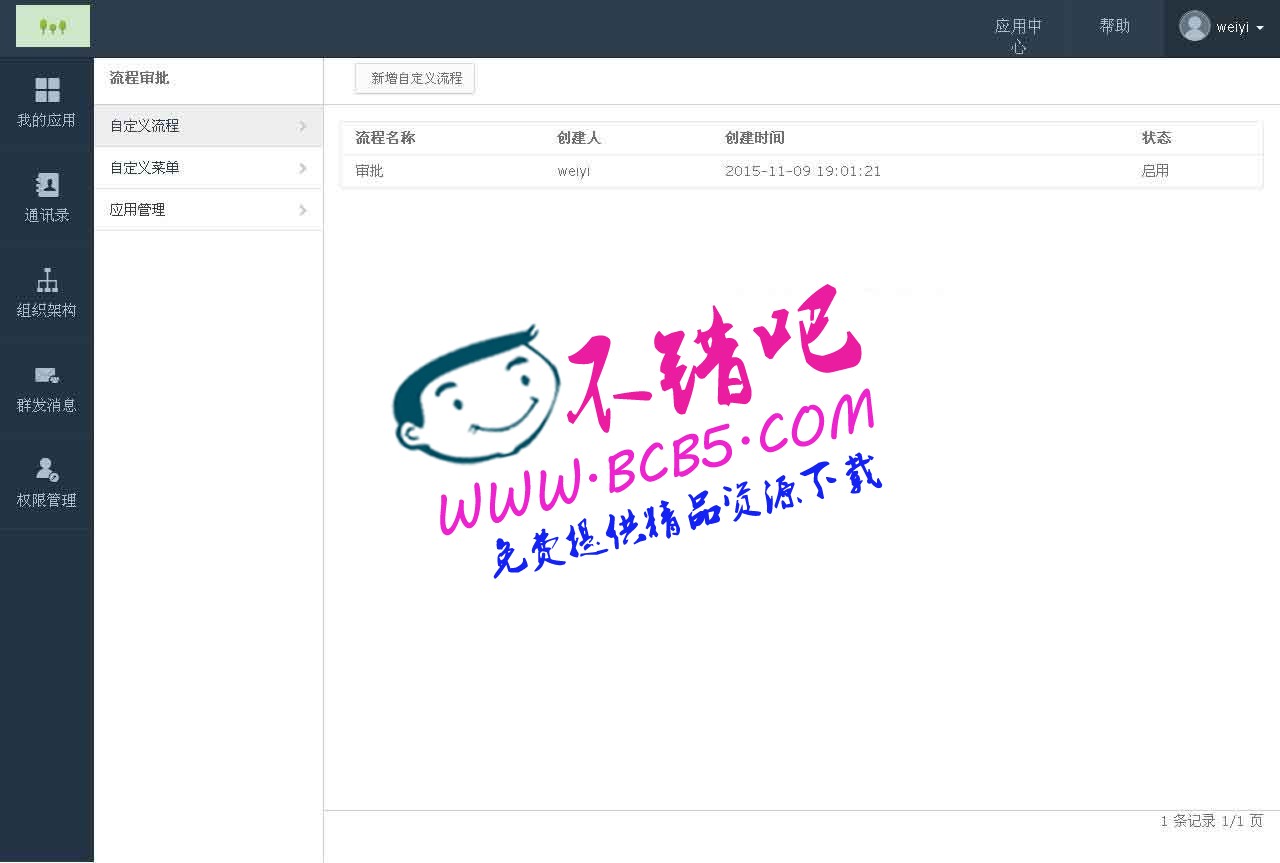
Task: Select the 应用管理 menu item
Action: [138, 210]
